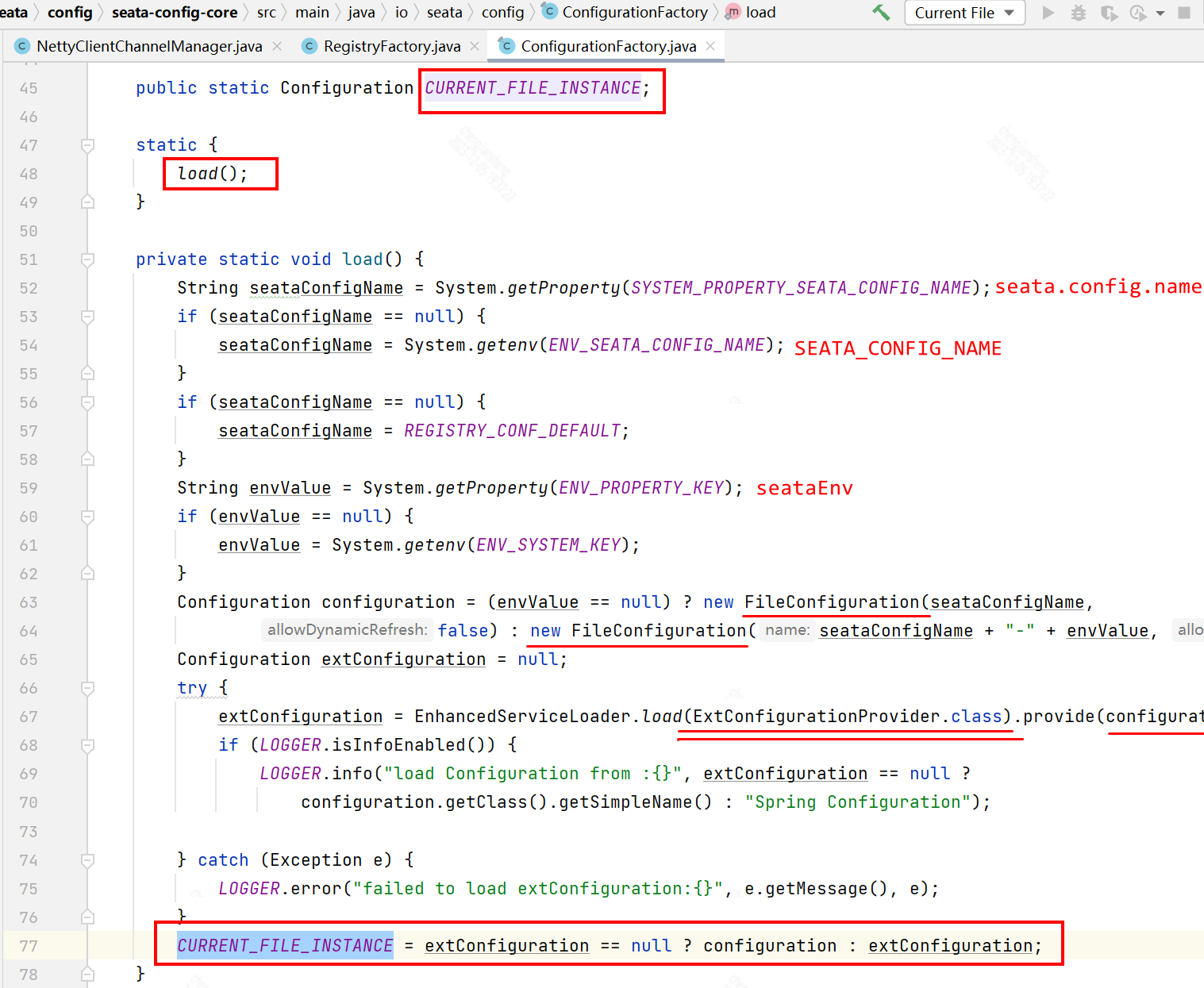The height and width of the screenshot is (988, 1204).
Task: Click CURRENT_FILE_INSTANCE on line 45
Action: click(x=533, y=87)
